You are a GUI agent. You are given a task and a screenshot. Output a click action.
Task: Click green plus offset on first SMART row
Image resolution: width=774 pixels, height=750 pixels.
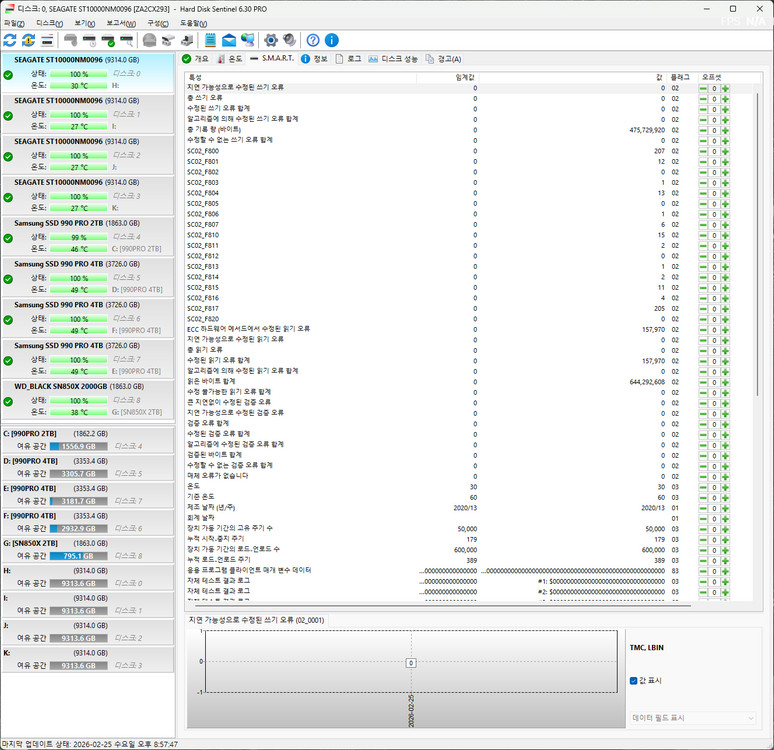click(x=726, y=88)
